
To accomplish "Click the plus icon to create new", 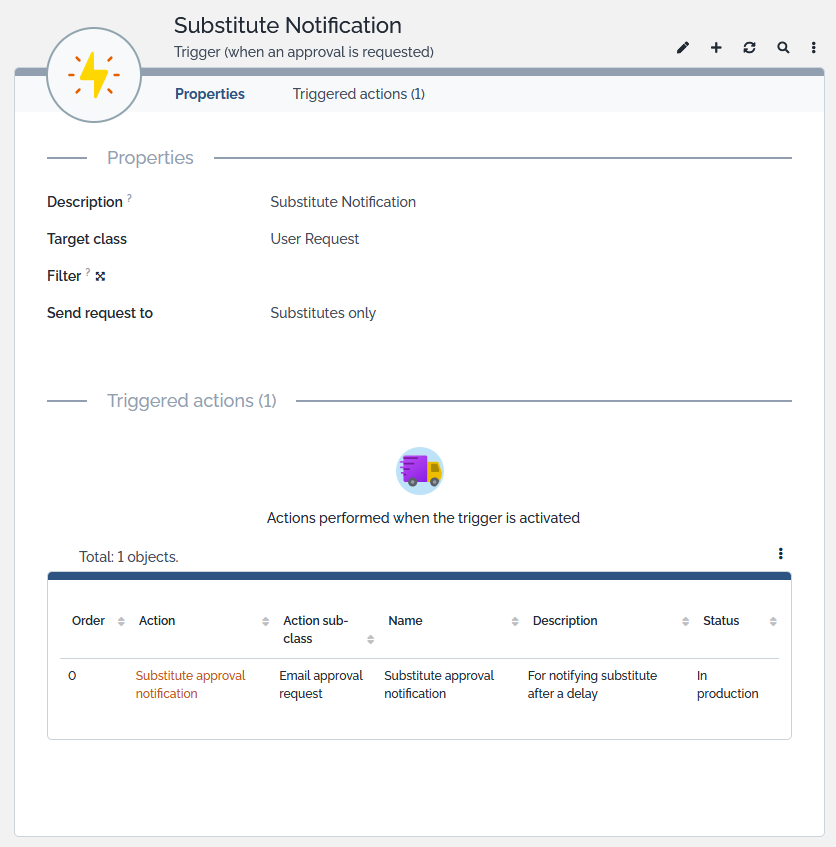I will [716, 48].
